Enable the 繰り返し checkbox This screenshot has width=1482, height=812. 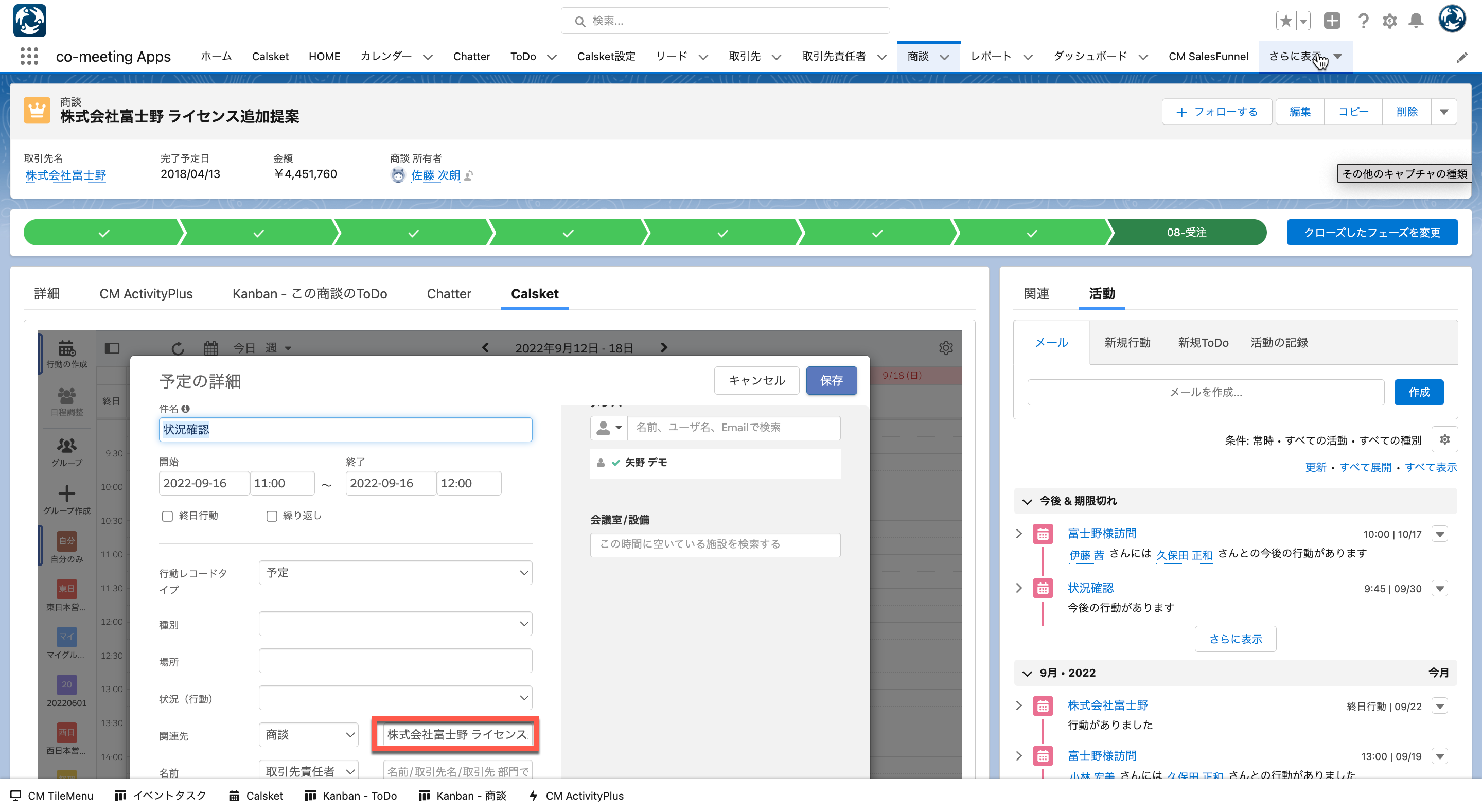pos(272,516)
